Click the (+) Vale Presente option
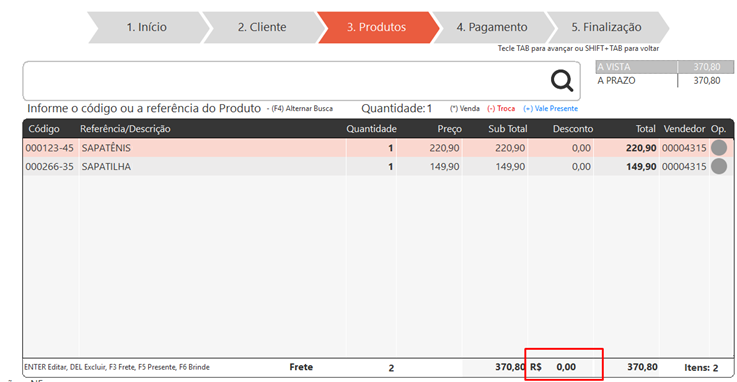This screenshot has height=382, width=737. click(x=550, y=109)
